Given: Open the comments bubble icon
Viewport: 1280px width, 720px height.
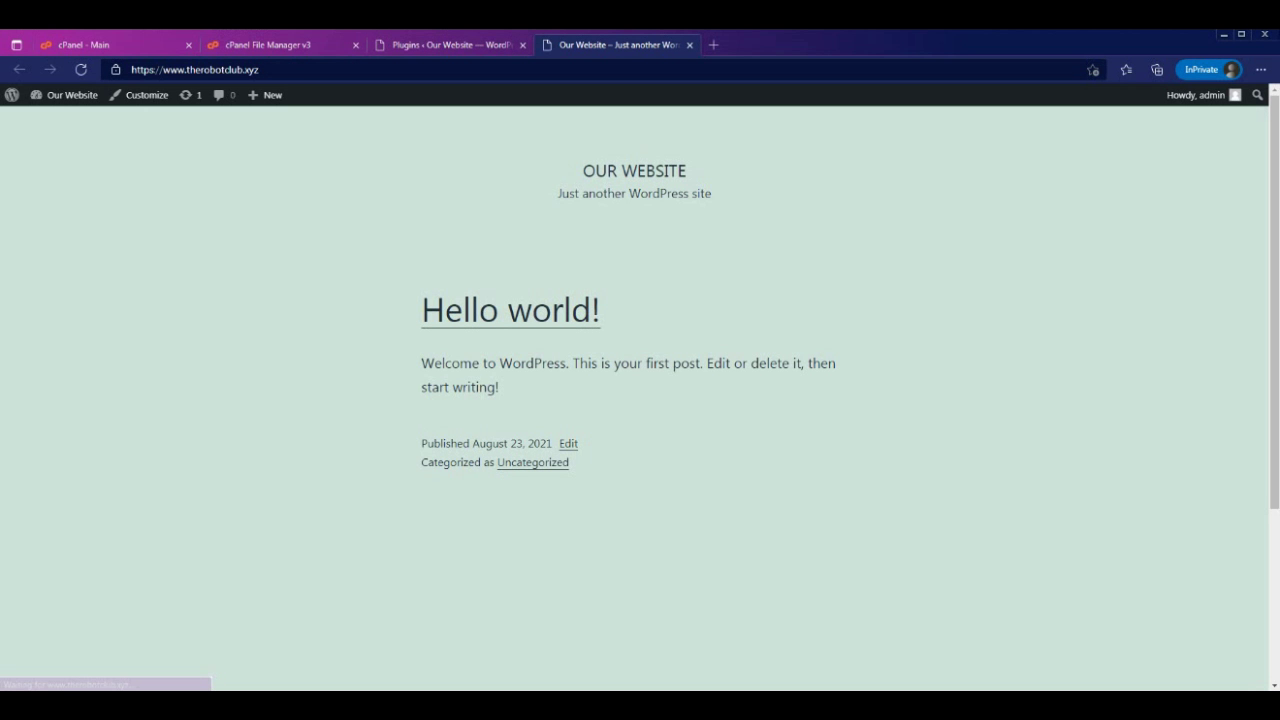Looking at the screenshot, I should pos(224,95).
